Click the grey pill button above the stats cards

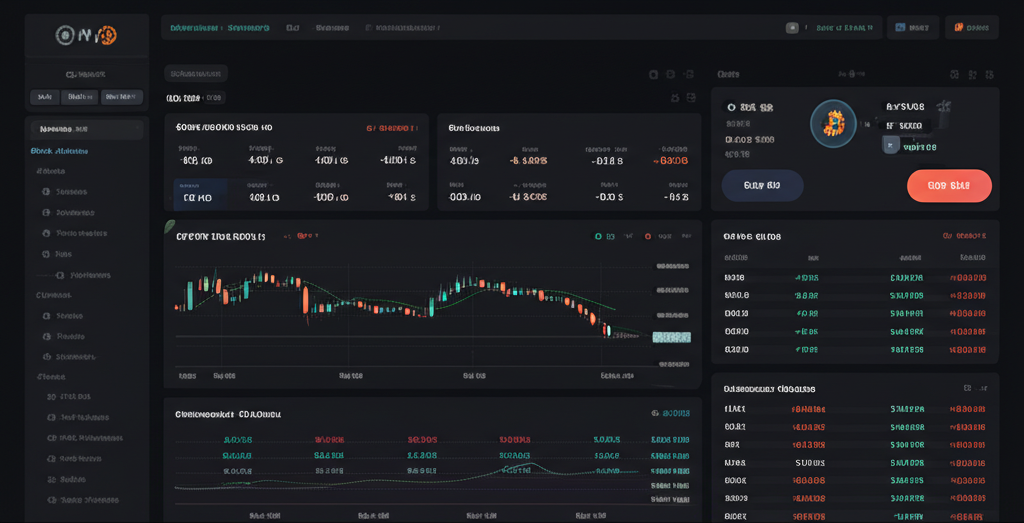(x=196, y=74)
